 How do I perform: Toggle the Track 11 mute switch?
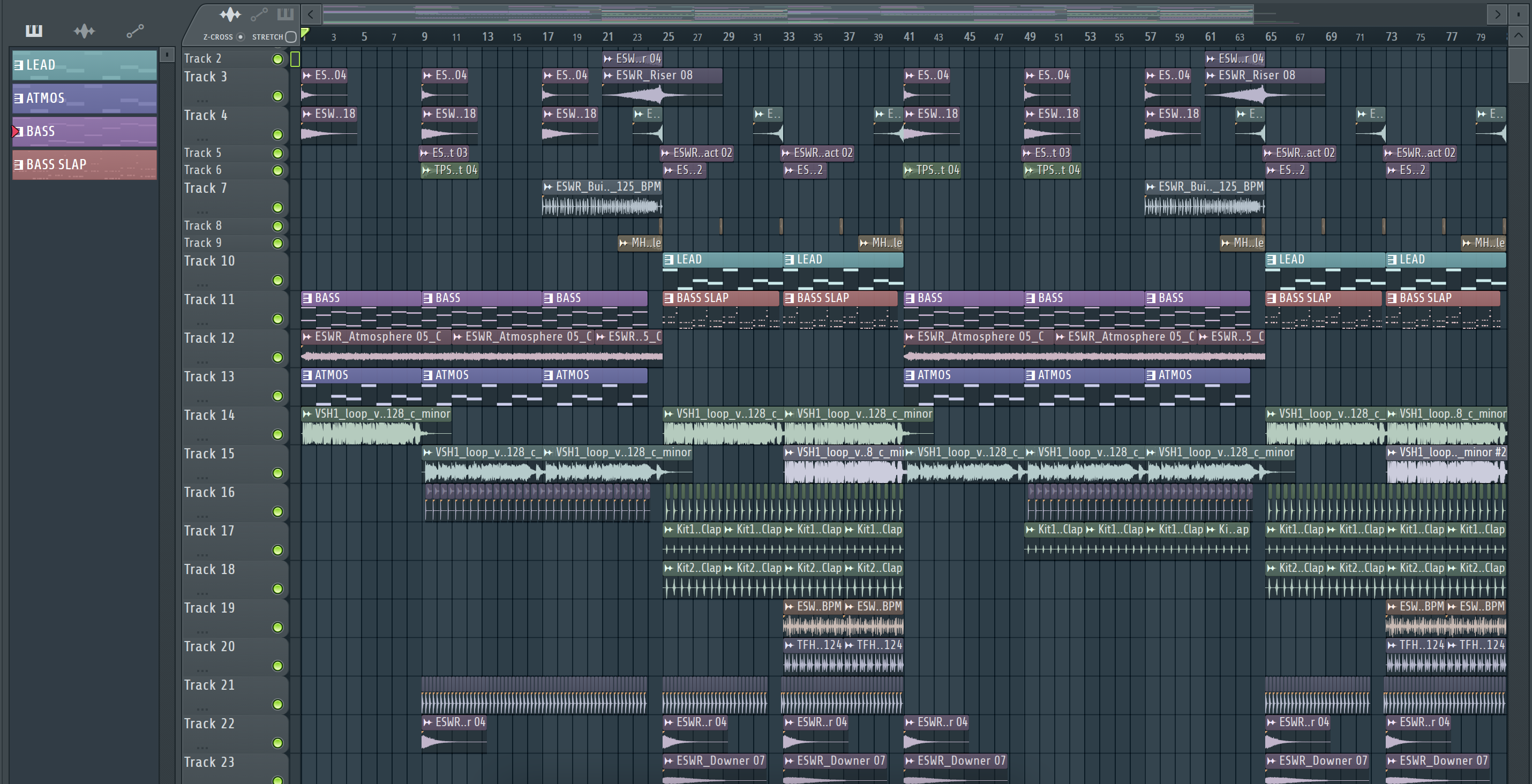[x=277, y=319]
